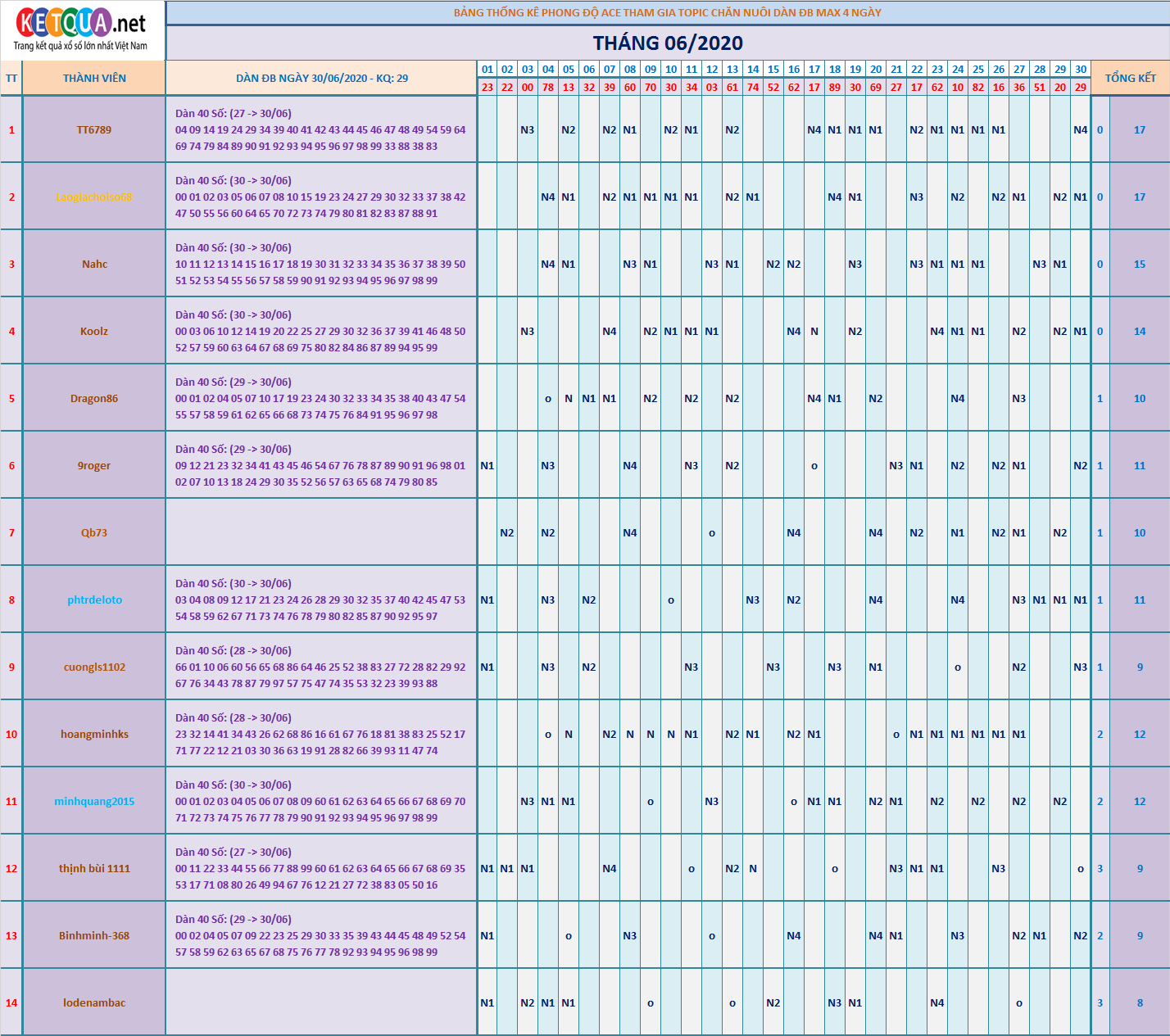The image size is (1170, 1036).
Task: Click member name Koolz
Action: tap(94, 332)
